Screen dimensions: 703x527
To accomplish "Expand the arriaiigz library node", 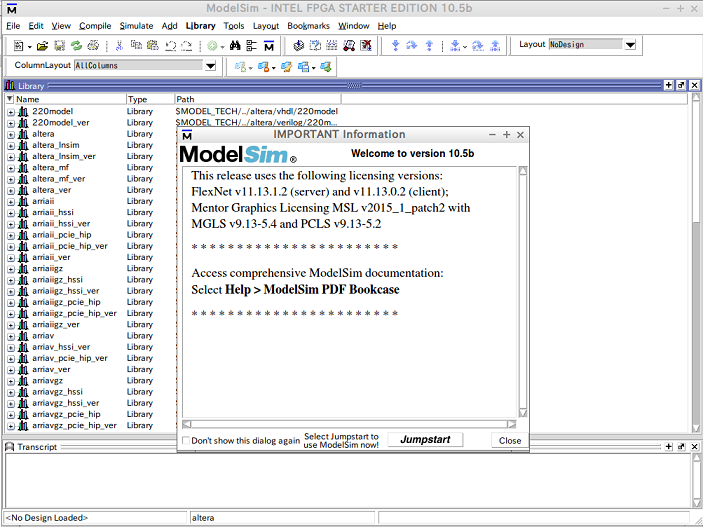I will pos(11,269).
